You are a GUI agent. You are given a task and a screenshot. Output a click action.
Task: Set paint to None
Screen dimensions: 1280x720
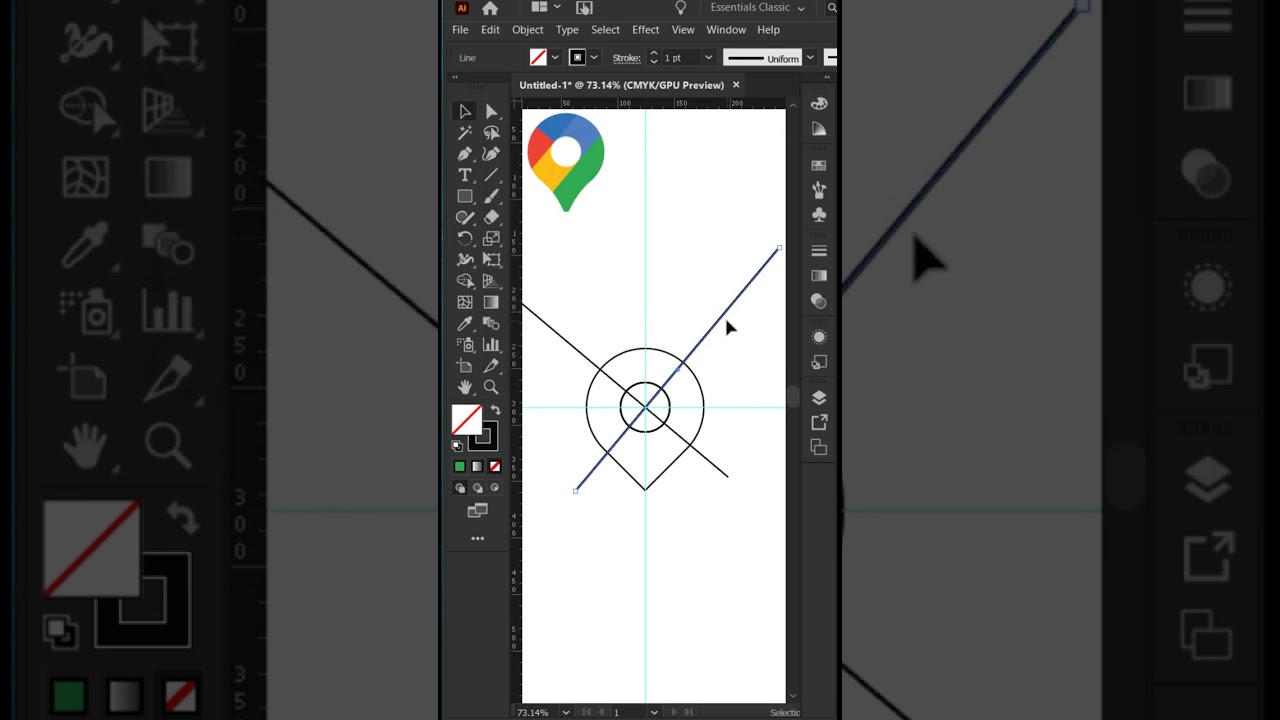[494, 466]
